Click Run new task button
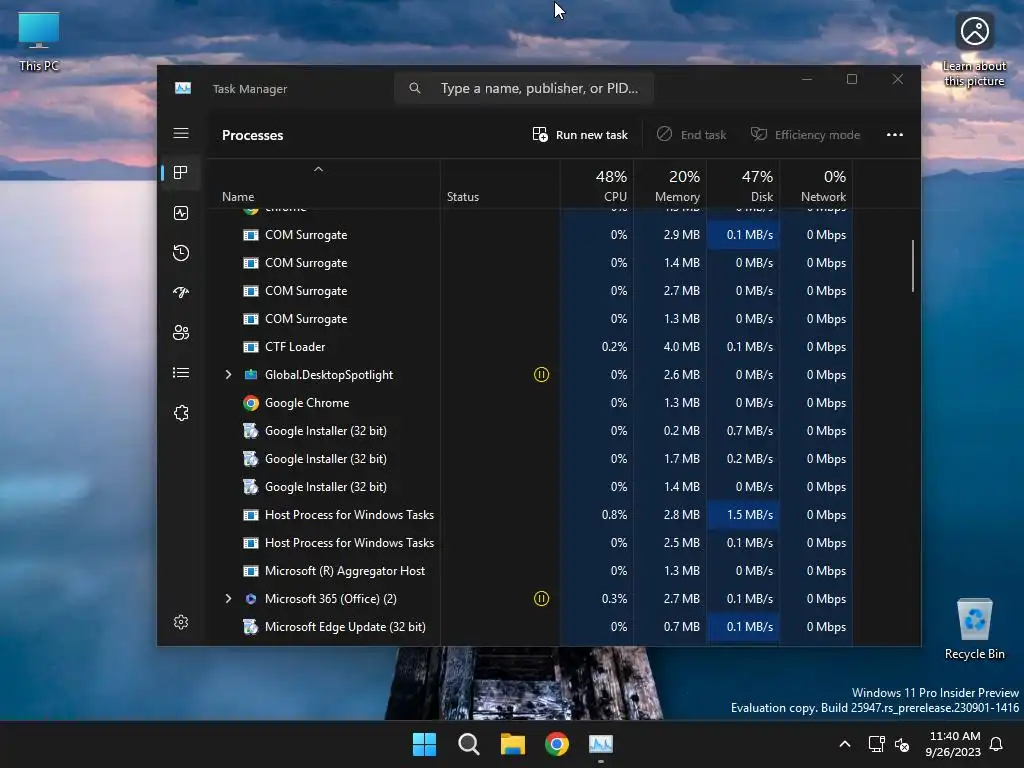Image resolution: width=1024 pixels, height=768 pixels. coord(580,135)
